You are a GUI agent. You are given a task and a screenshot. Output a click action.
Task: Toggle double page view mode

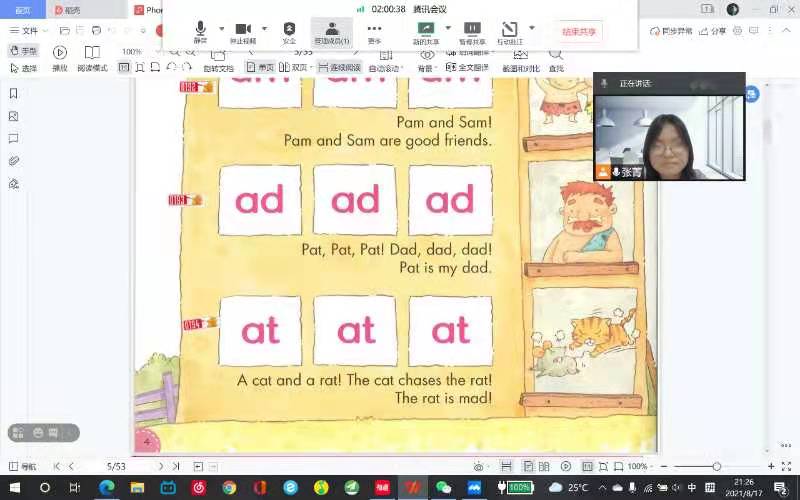tap(292, 67)
